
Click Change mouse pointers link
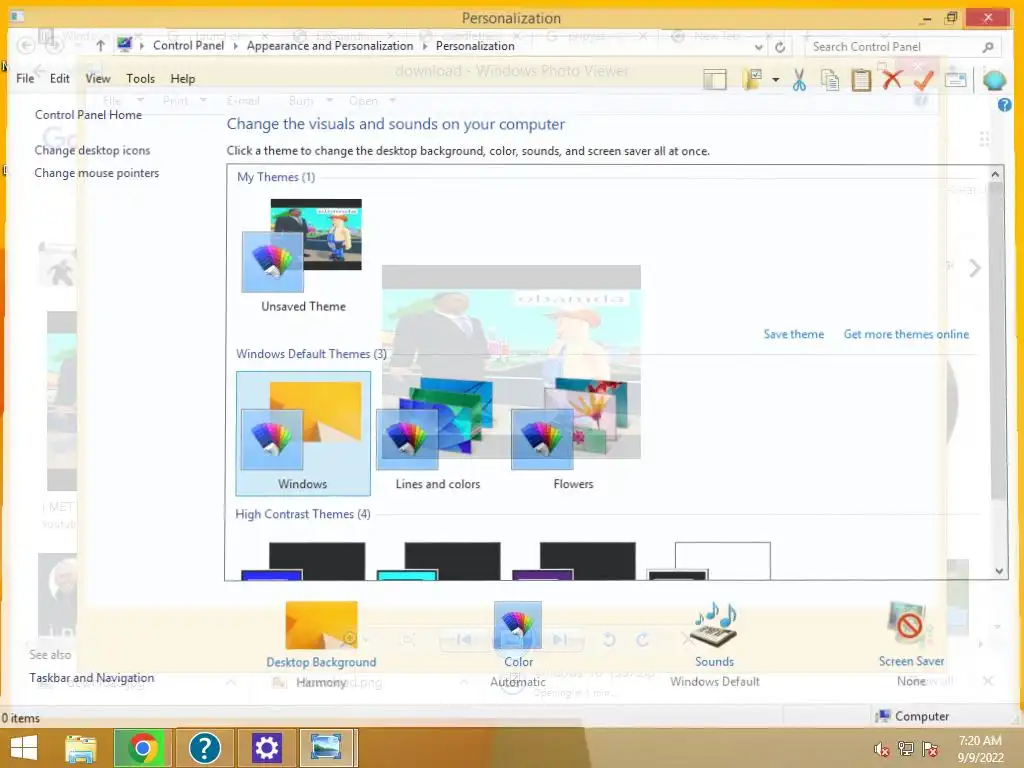click(x=97, y=173)
